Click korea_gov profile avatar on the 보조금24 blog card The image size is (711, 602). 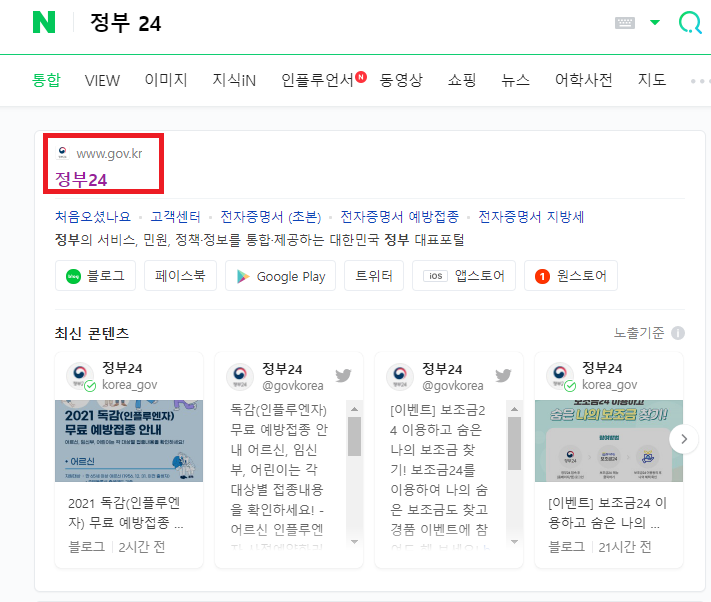click(x=560, y=376)
